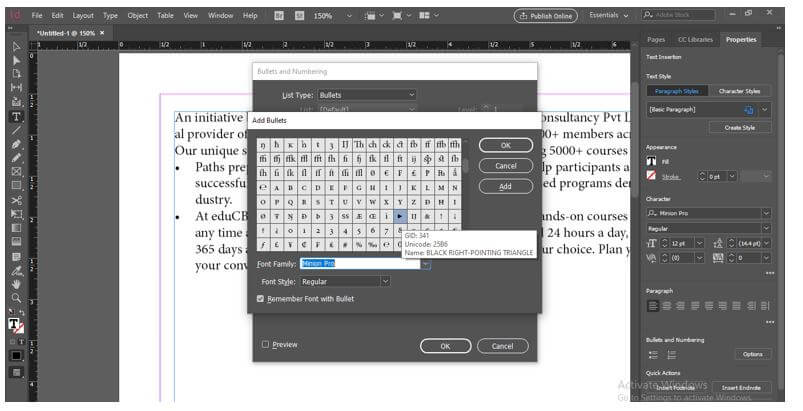The height and width of the screenshot is (411, 803).
Task: Open the File menu
Action: [x=37, y=15]
